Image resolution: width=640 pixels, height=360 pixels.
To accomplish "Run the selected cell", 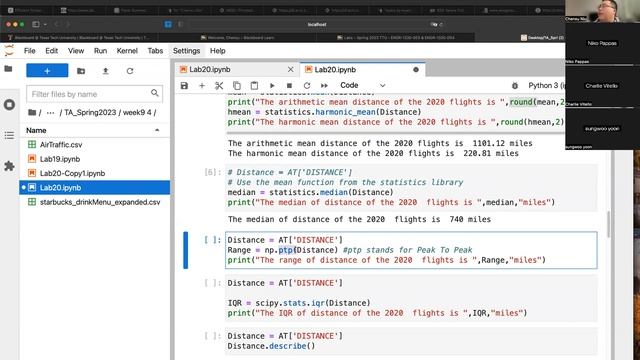I will pyautogui.click(x=272, y=86).
